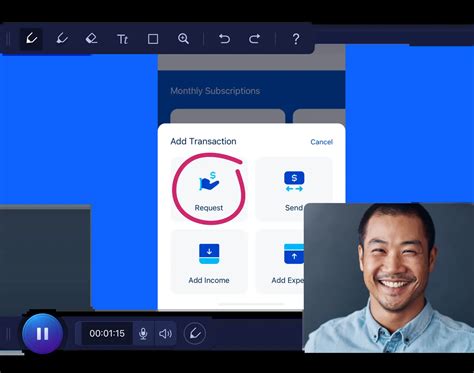Click the first Monthly Subscriptions card
Screen dimensions: 474x373
(x=228, y=116)
